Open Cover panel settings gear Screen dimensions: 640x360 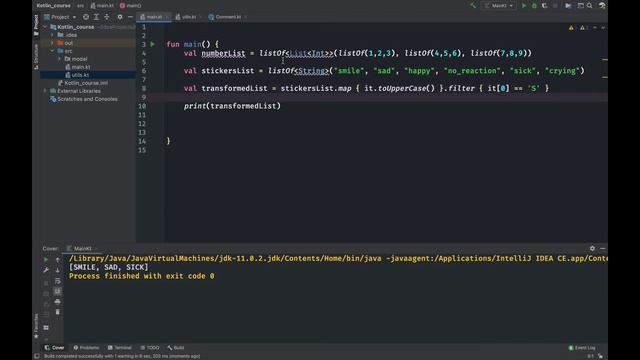(592, 248)
